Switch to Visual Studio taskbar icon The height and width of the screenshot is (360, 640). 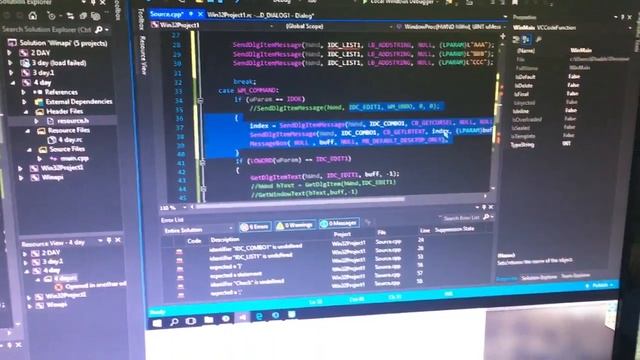point(242,318)
